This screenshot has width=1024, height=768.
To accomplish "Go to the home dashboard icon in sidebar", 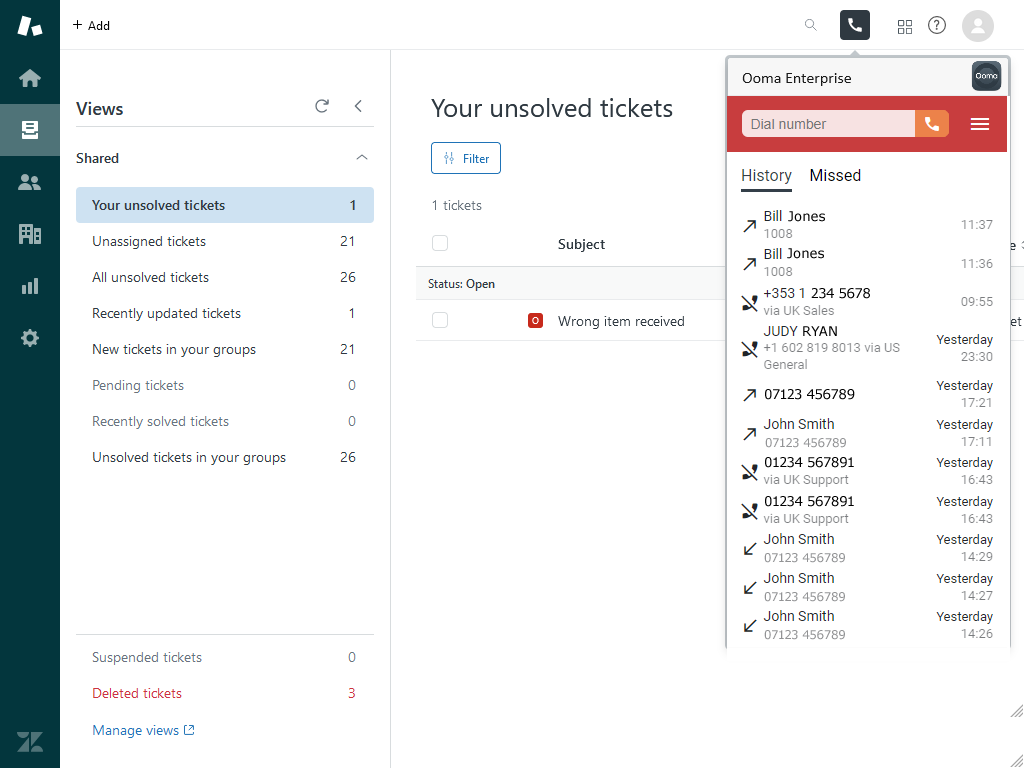I will point(29,77).
